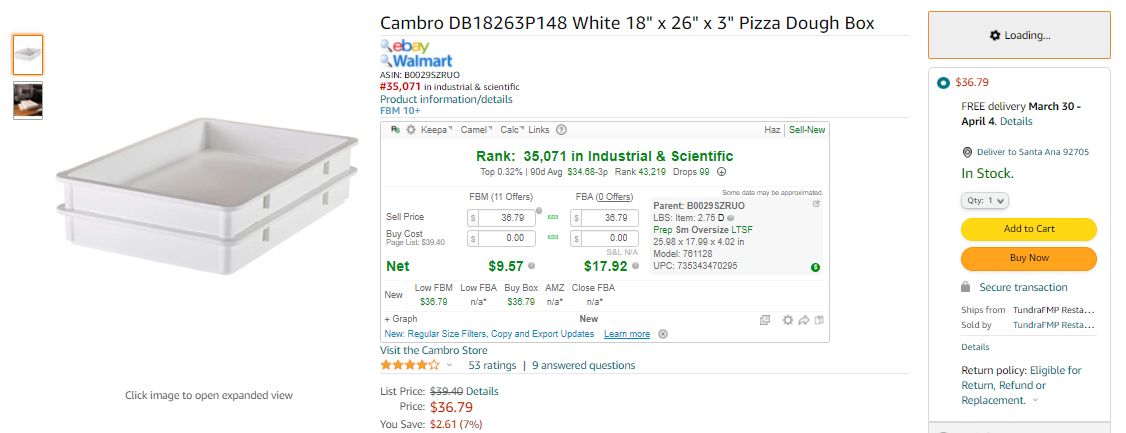Toggle the green sync between Sell Price fields
1126x433 pixels.
pyautogui.click(x=553, y=218)
